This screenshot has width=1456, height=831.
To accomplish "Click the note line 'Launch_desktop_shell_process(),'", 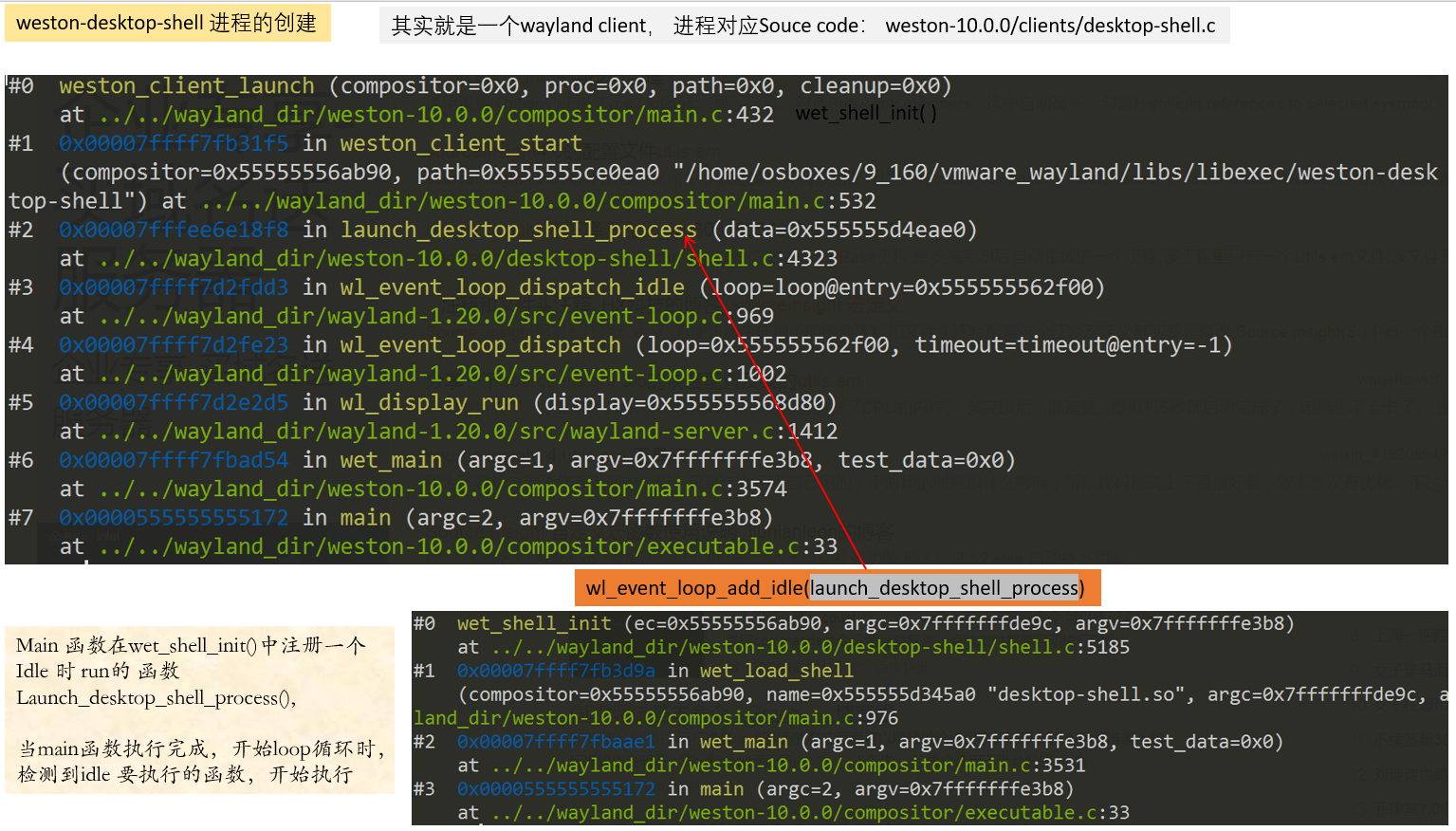I will coord(157,698).
